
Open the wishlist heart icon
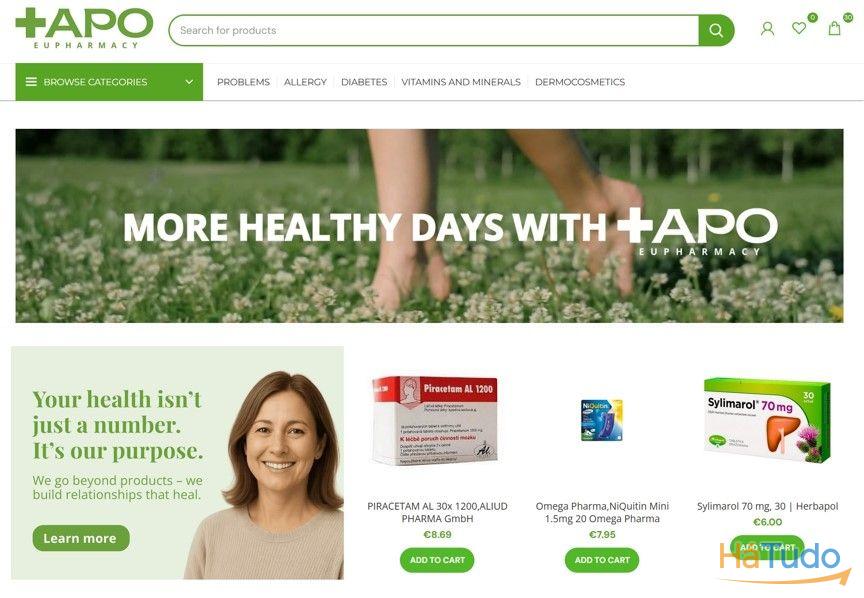click(x=799, y=28)
